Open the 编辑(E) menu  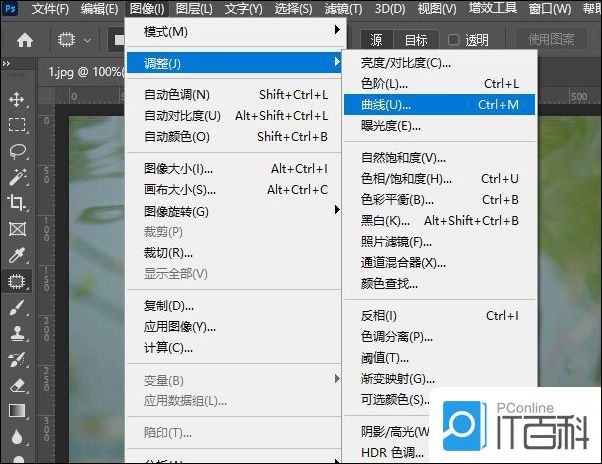click(x=99, y=8)
